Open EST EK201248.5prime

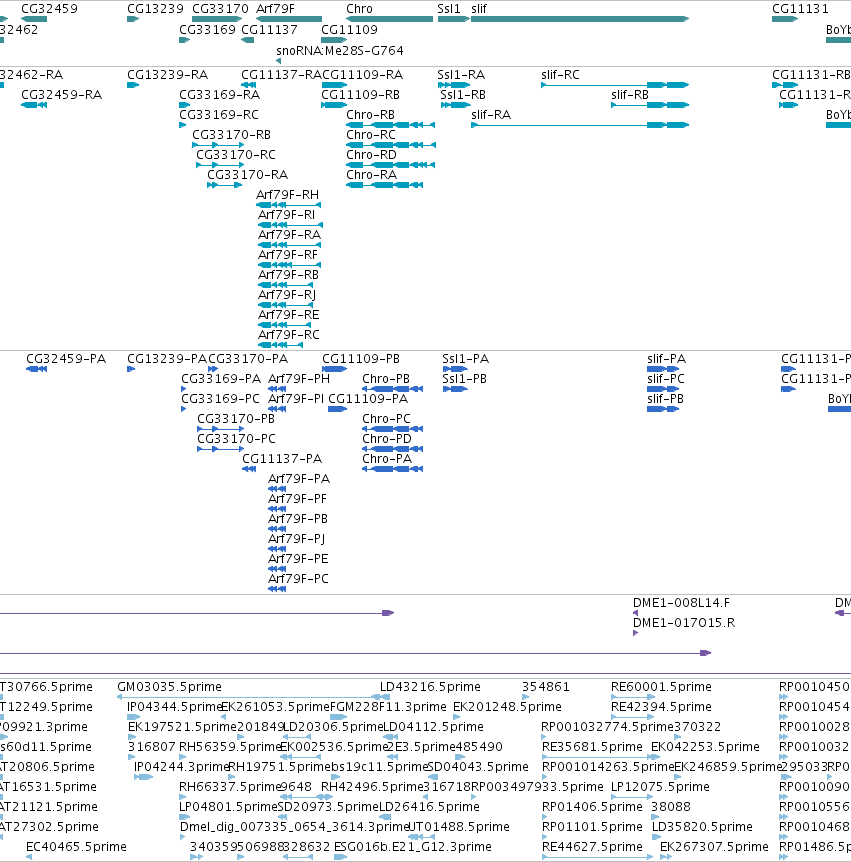(x=507, y=706)
